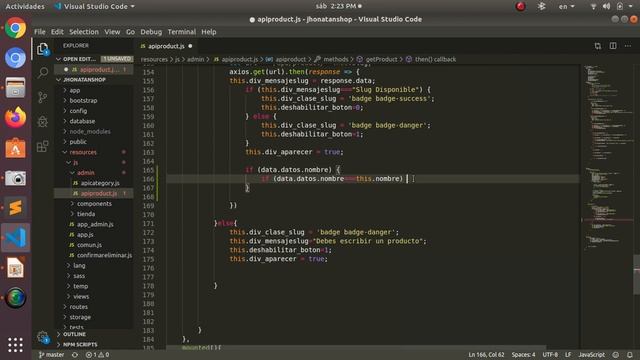Open the File menu
The image size is (640, 360).
coord(40,32)
